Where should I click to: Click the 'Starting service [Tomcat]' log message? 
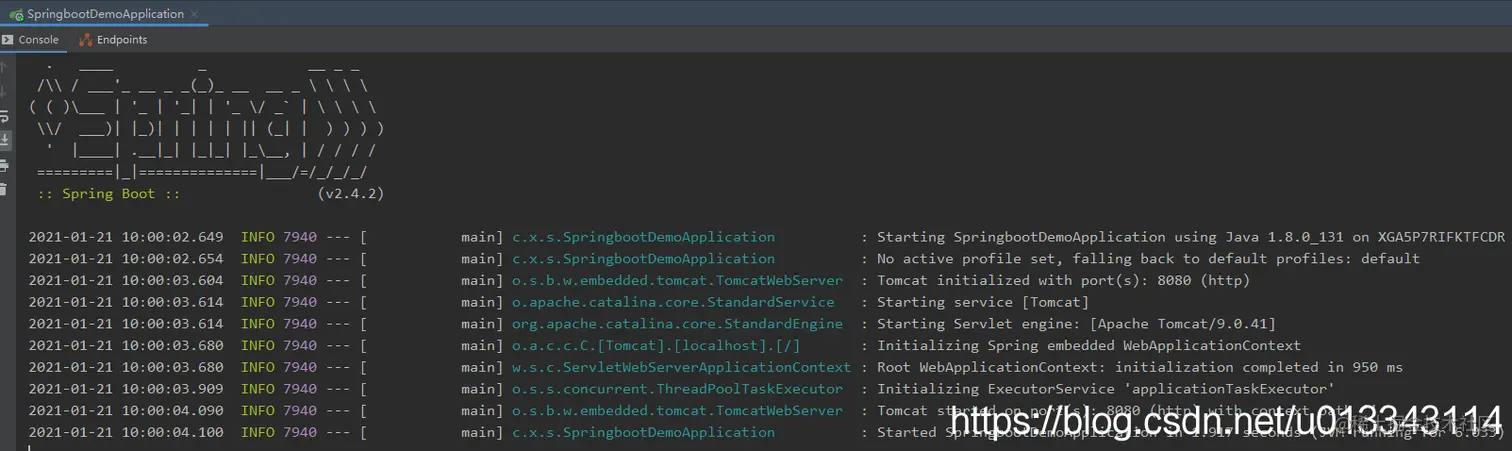(983, 302)
